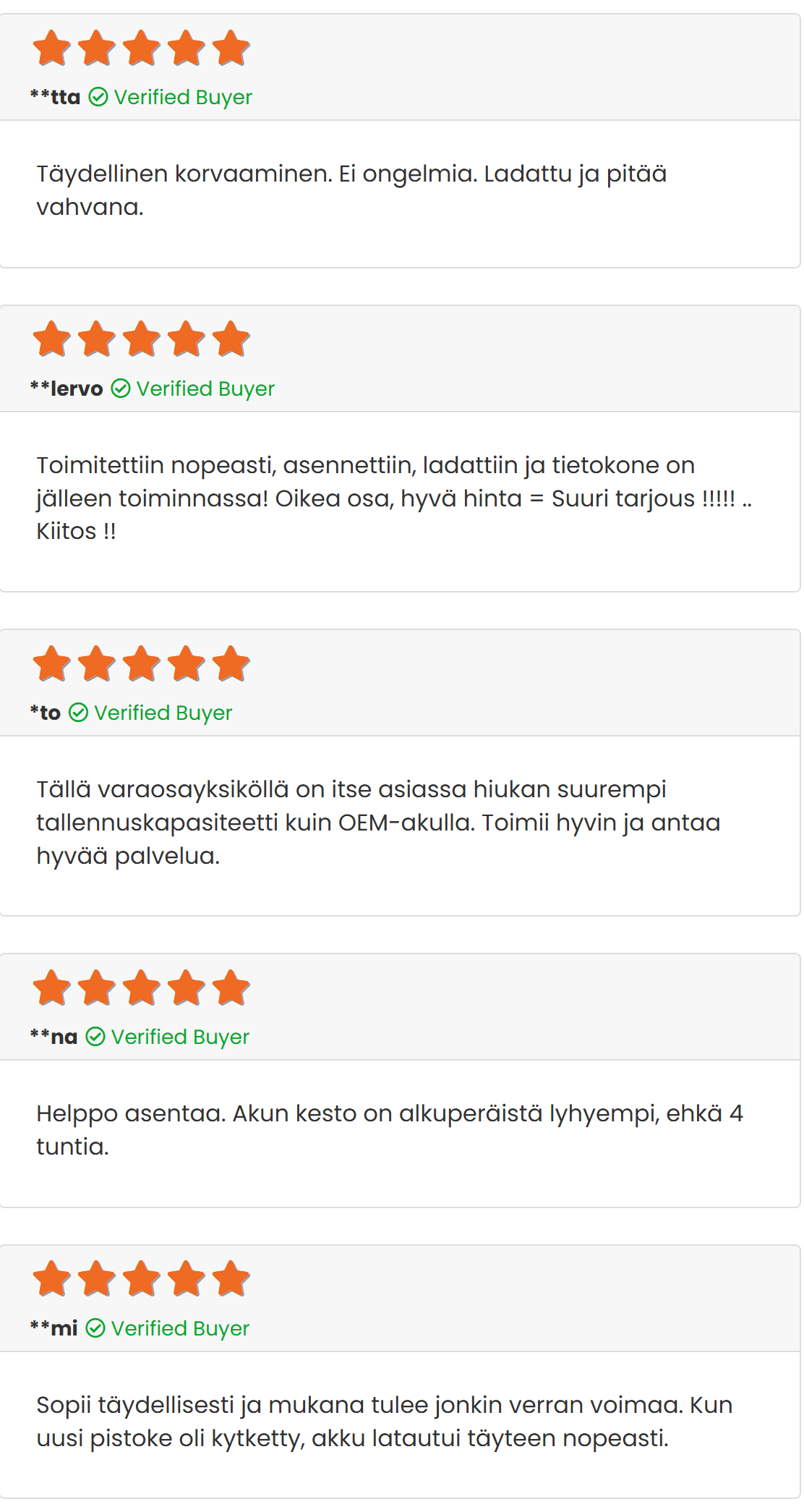Click the verified checkmark icon beside **tta
Image resolution: width=804 pixels, height=1512 pixels.
[x=98, y=97]
